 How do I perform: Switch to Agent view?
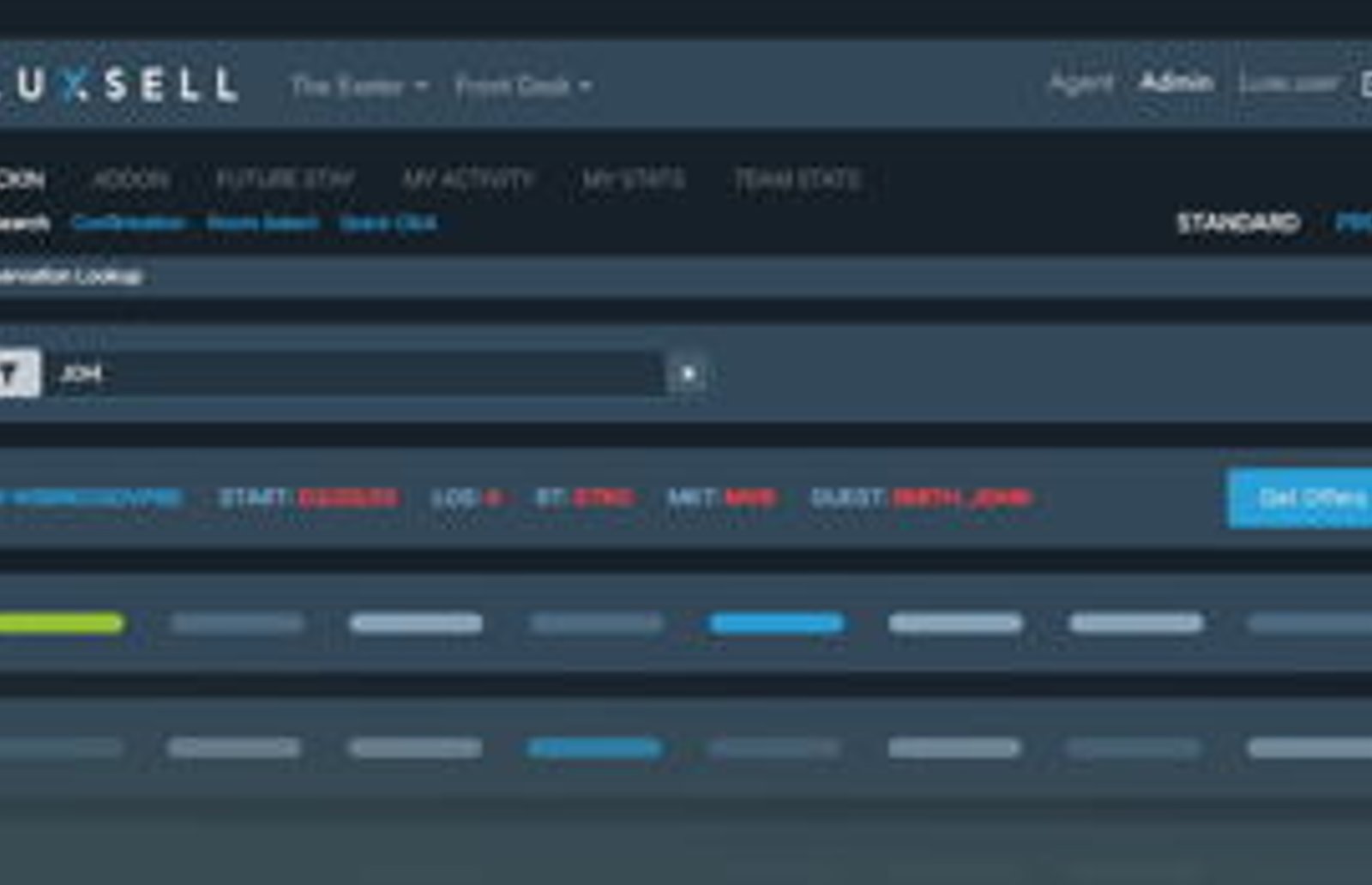[1081, 83]
